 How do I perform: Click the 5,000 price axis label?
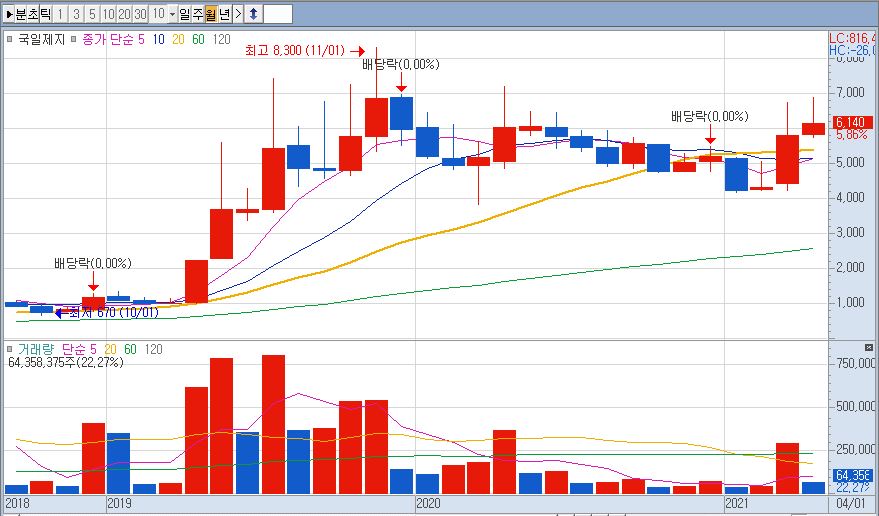(850, 163)
